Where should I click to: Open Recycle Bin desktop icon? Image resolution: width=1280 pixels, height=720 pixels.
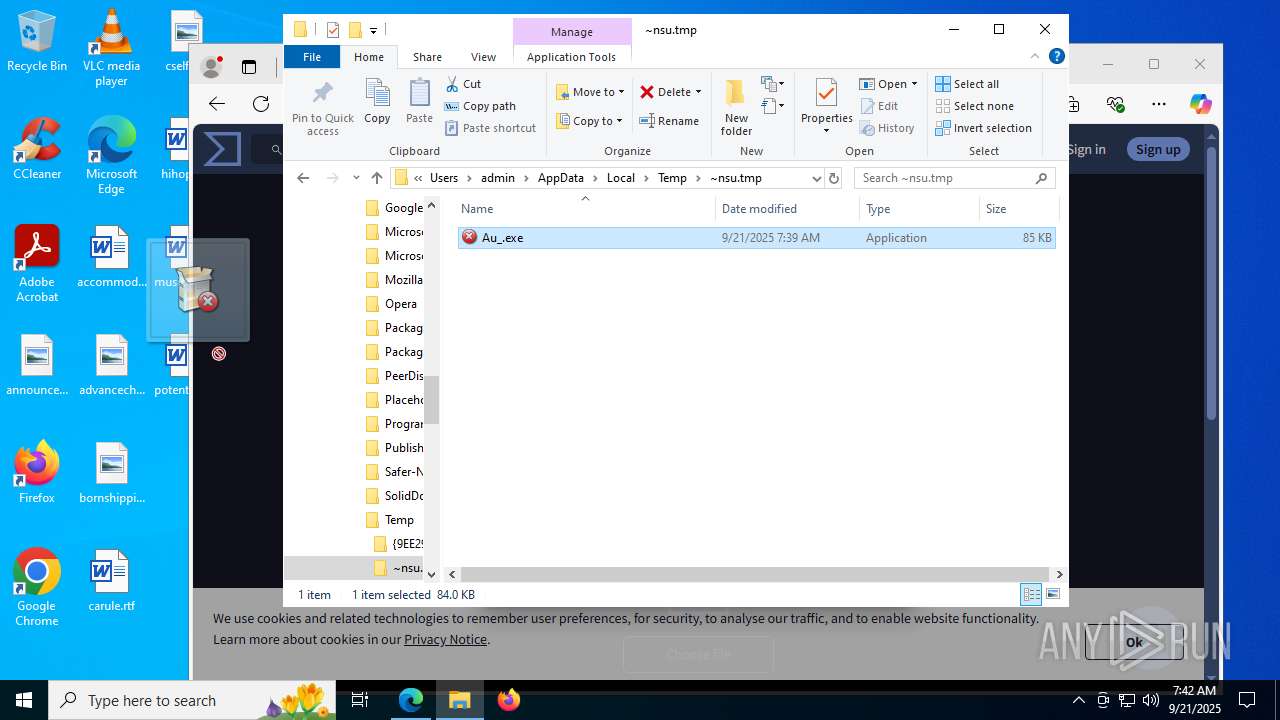point(37,42)
